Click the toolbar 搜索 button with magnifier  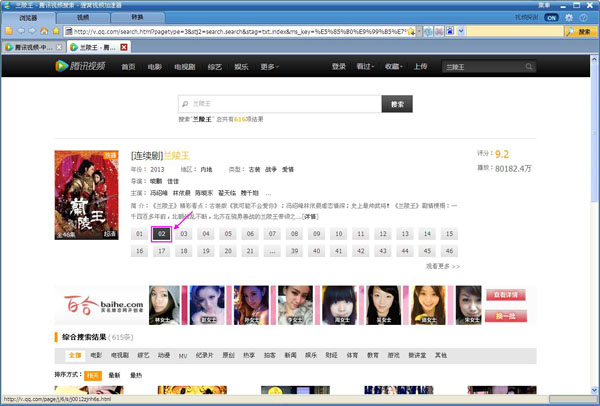(581, 31)
